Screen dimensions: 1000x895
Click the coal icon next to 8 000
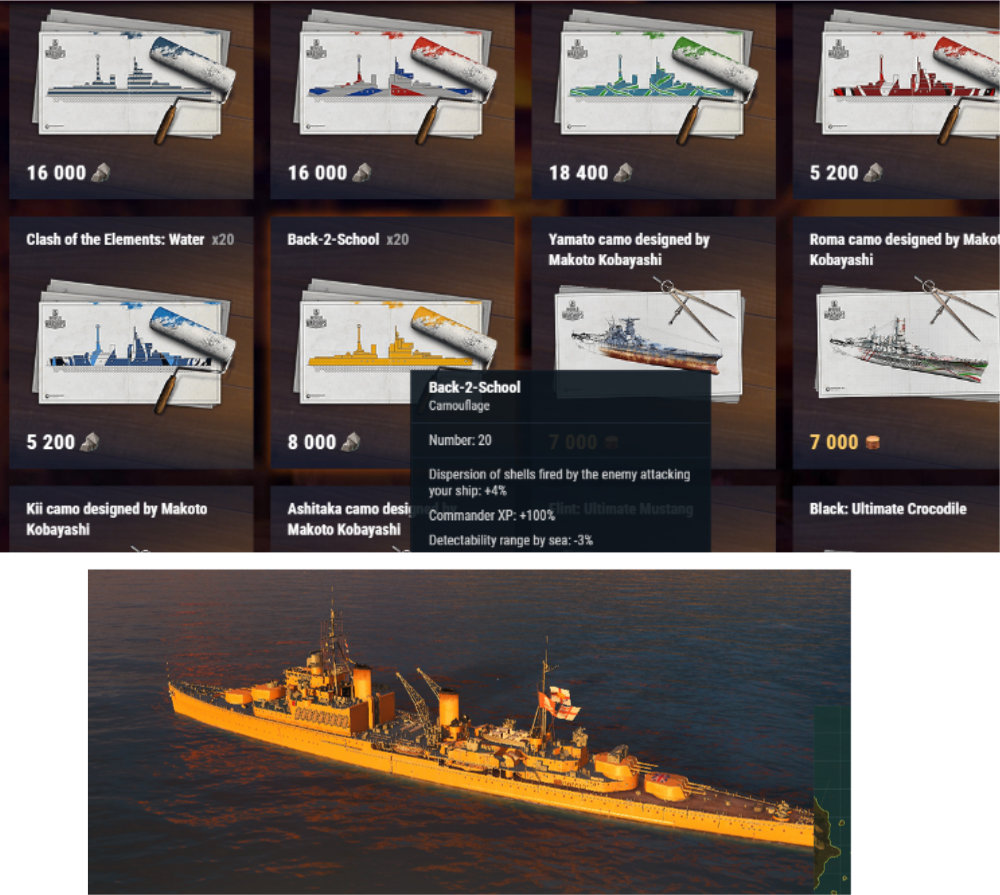point(351,442)
